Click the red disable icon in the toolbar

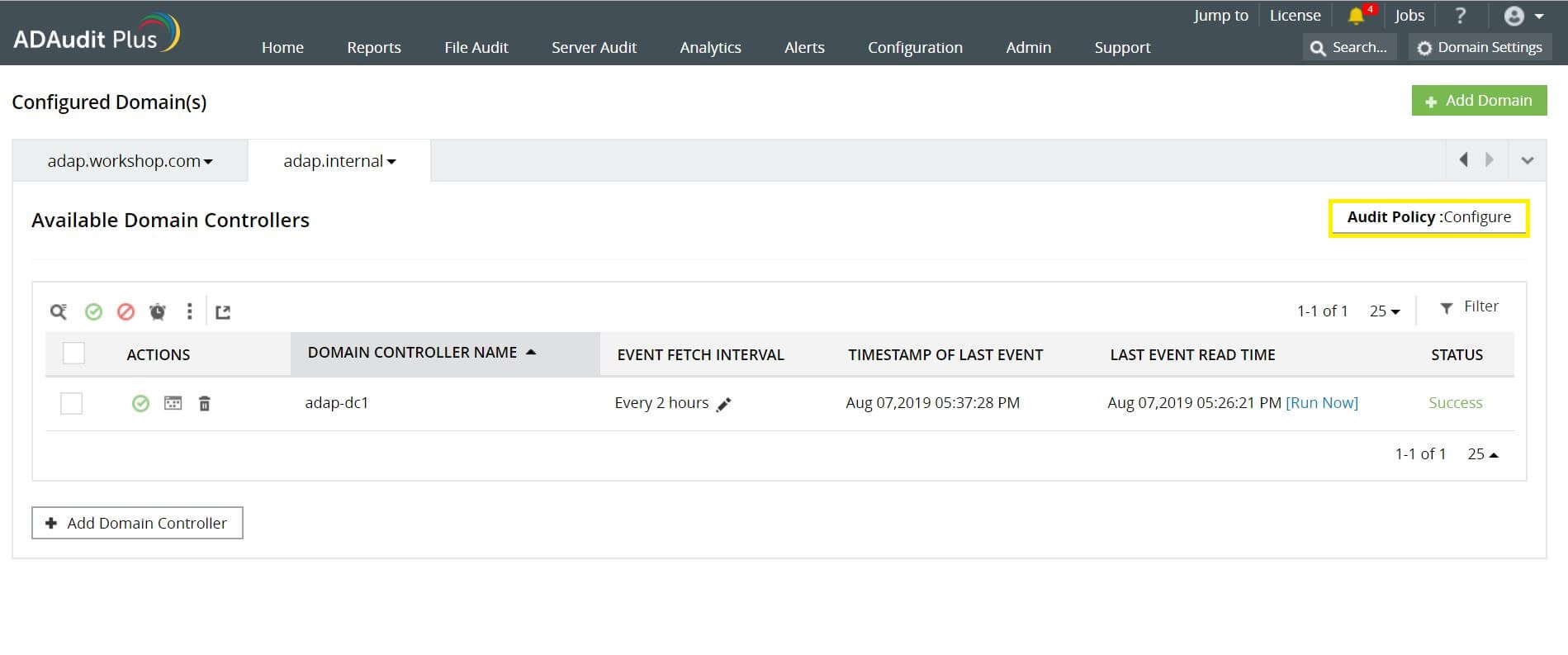pyautogui.click(x=126, y=311)
